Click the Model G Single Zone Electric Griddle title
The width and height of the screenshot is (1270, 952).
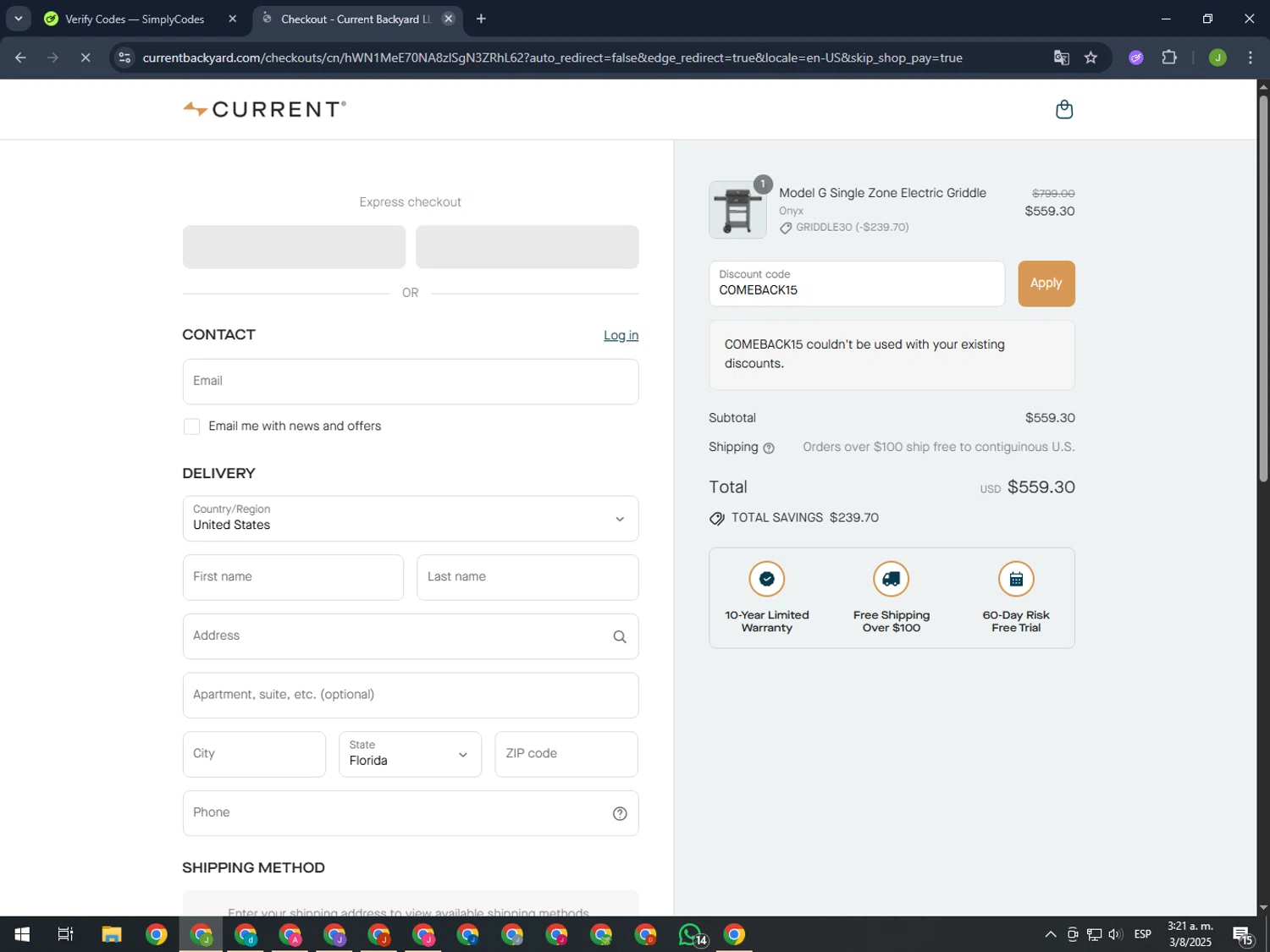coord(882,193)
